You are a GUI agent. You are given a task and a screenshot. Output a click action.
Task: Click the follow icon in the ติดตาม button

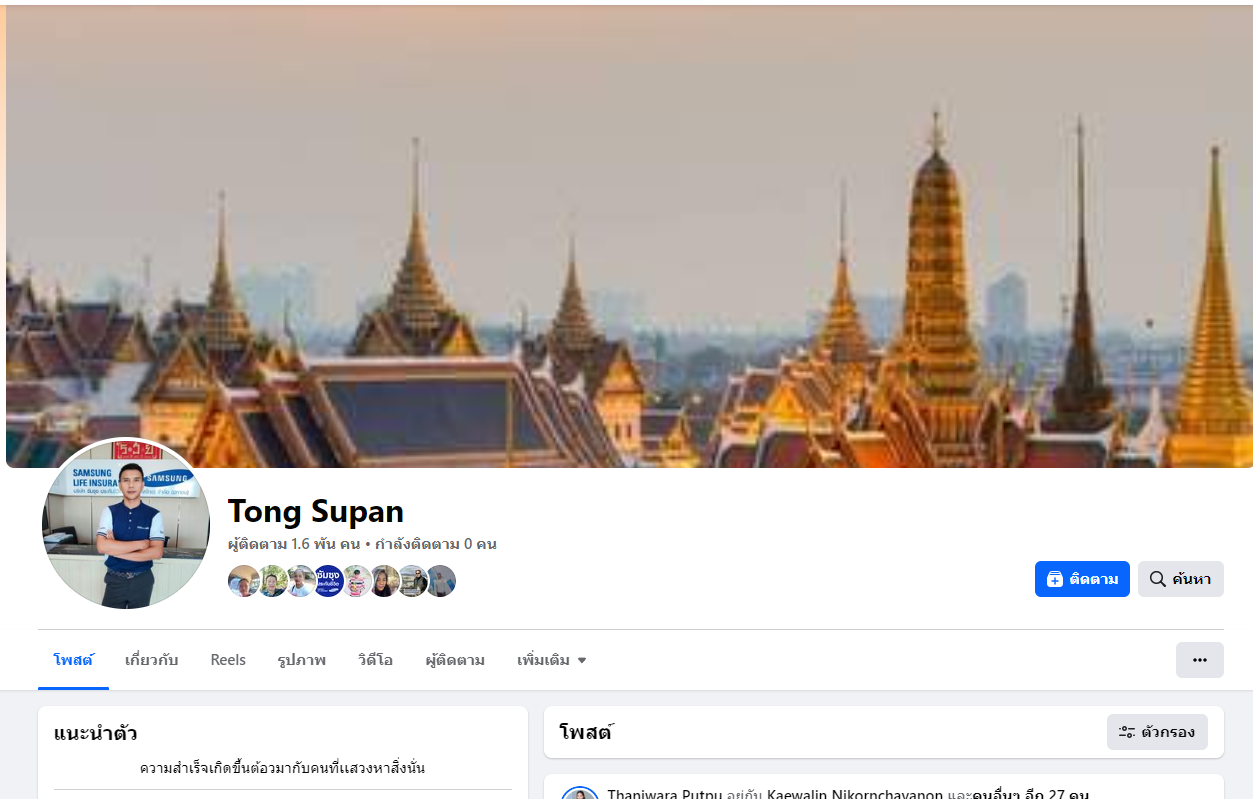[x=1054, y=579]
